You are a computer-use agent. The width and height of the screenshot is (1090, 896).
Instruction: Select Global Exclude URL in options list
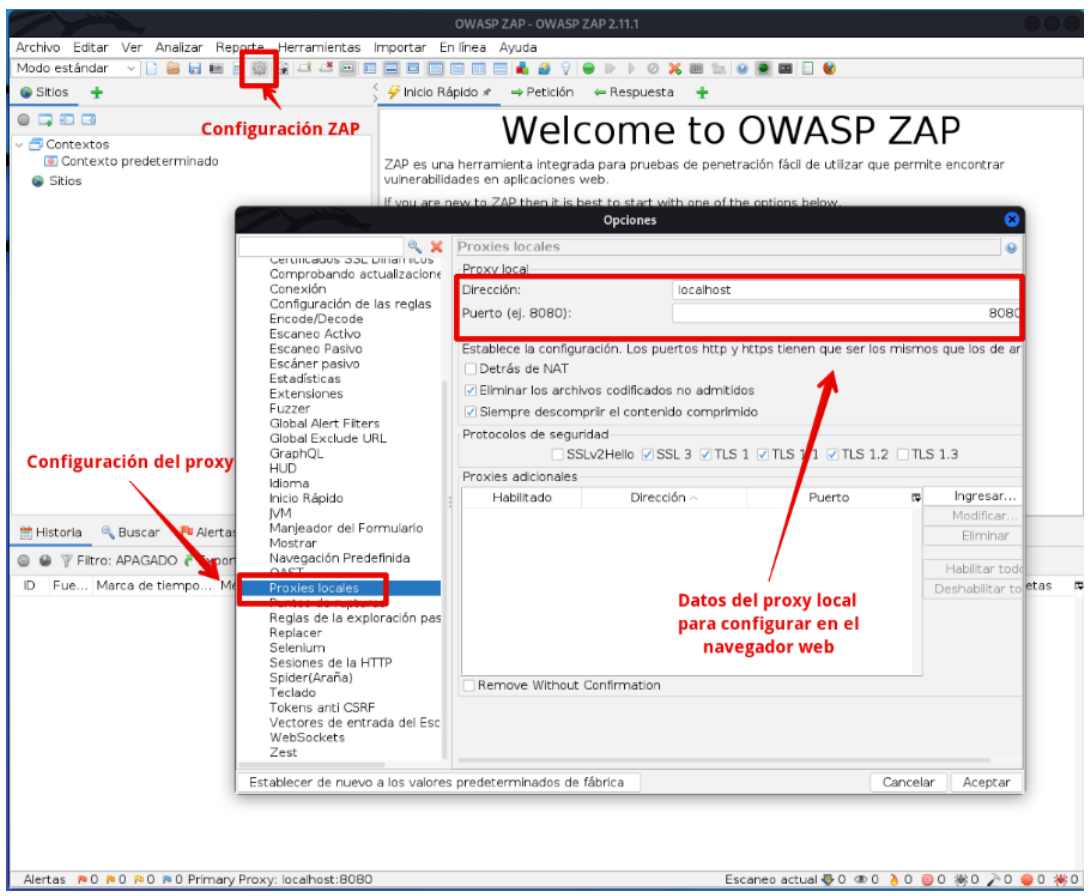point(328,439)
